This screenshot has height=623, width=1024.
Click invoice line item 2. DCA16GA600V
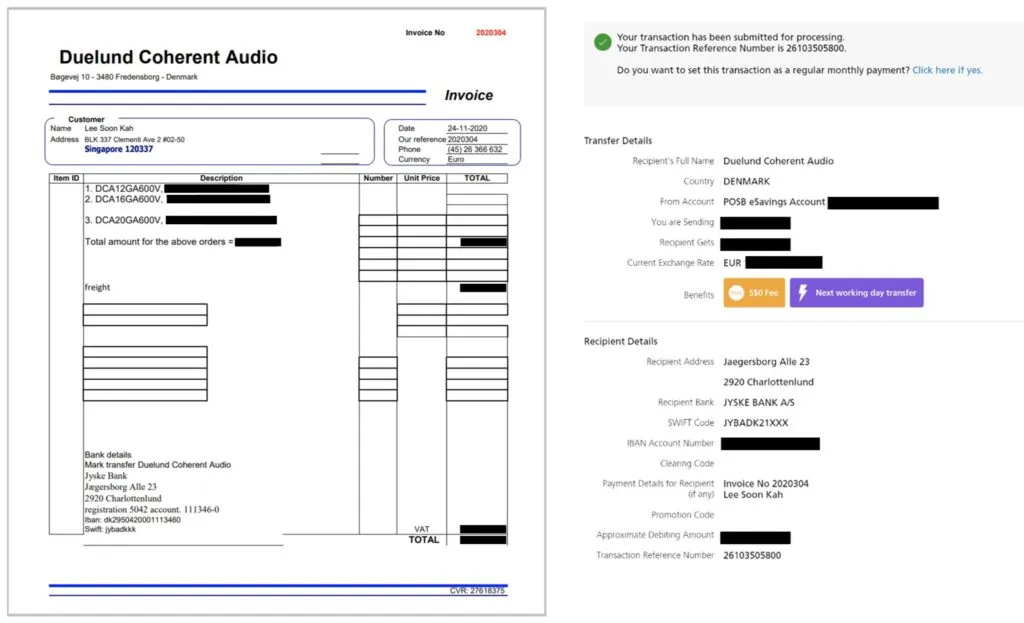[123, 199]
